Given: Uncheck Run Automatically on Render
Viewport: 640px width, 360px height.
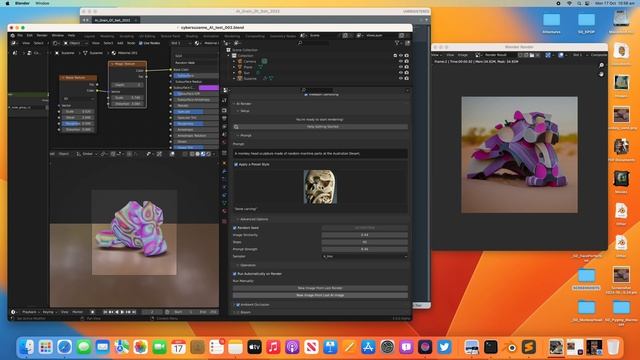Looking at the screenshot, I should coord(235,274).
